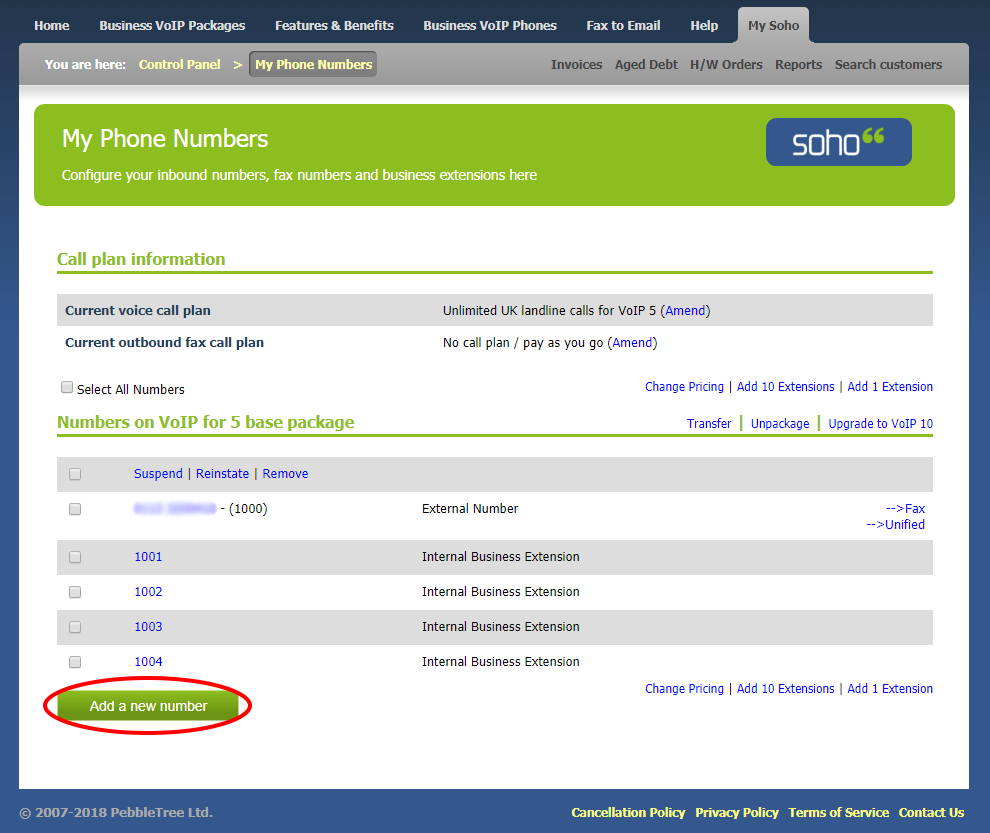Click Amend next to voice call plan
The image size is (990, 833).
[x=686, y=311]
